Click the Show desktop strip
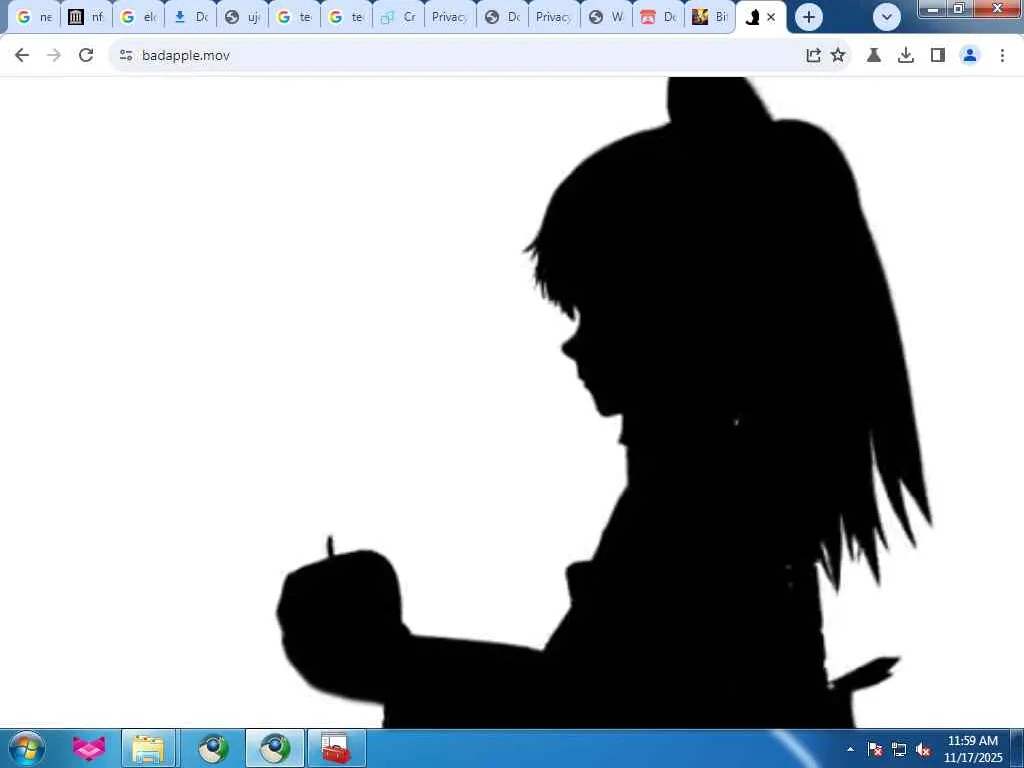 (x=1017, y=748)
